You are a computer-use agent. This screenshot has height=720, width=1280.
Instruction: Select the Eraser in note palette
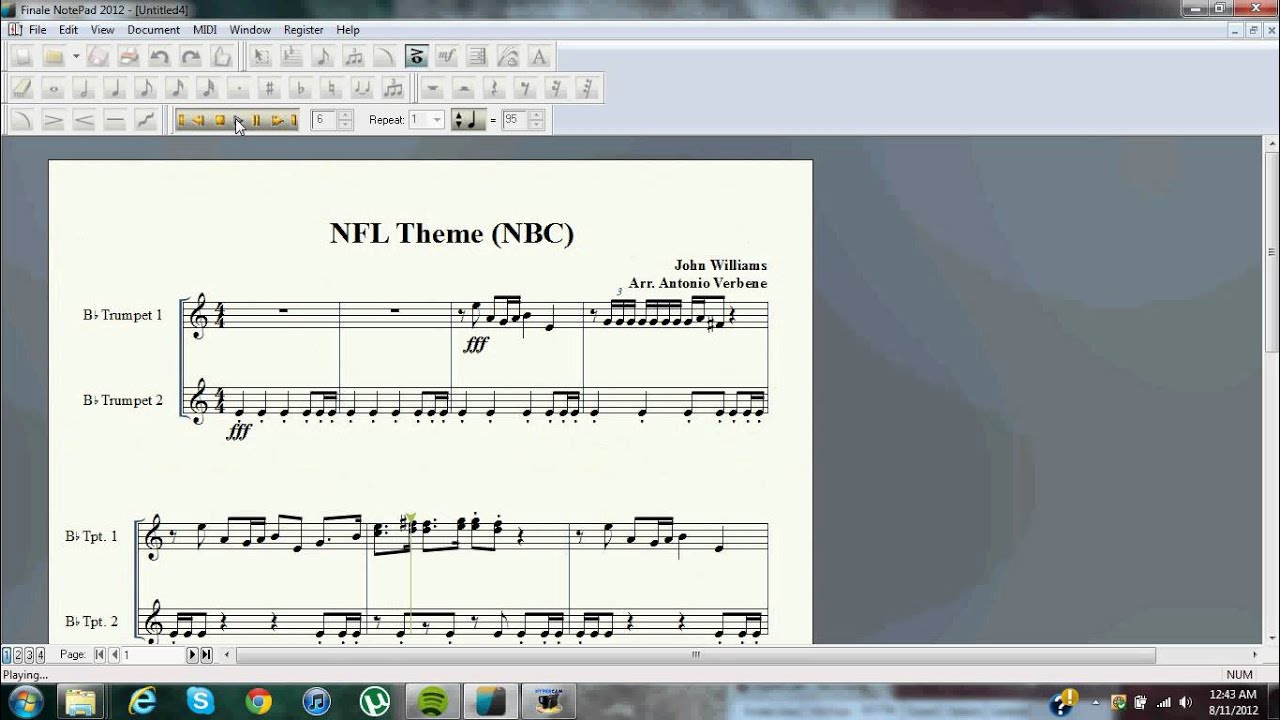click(x=22, y=88)
